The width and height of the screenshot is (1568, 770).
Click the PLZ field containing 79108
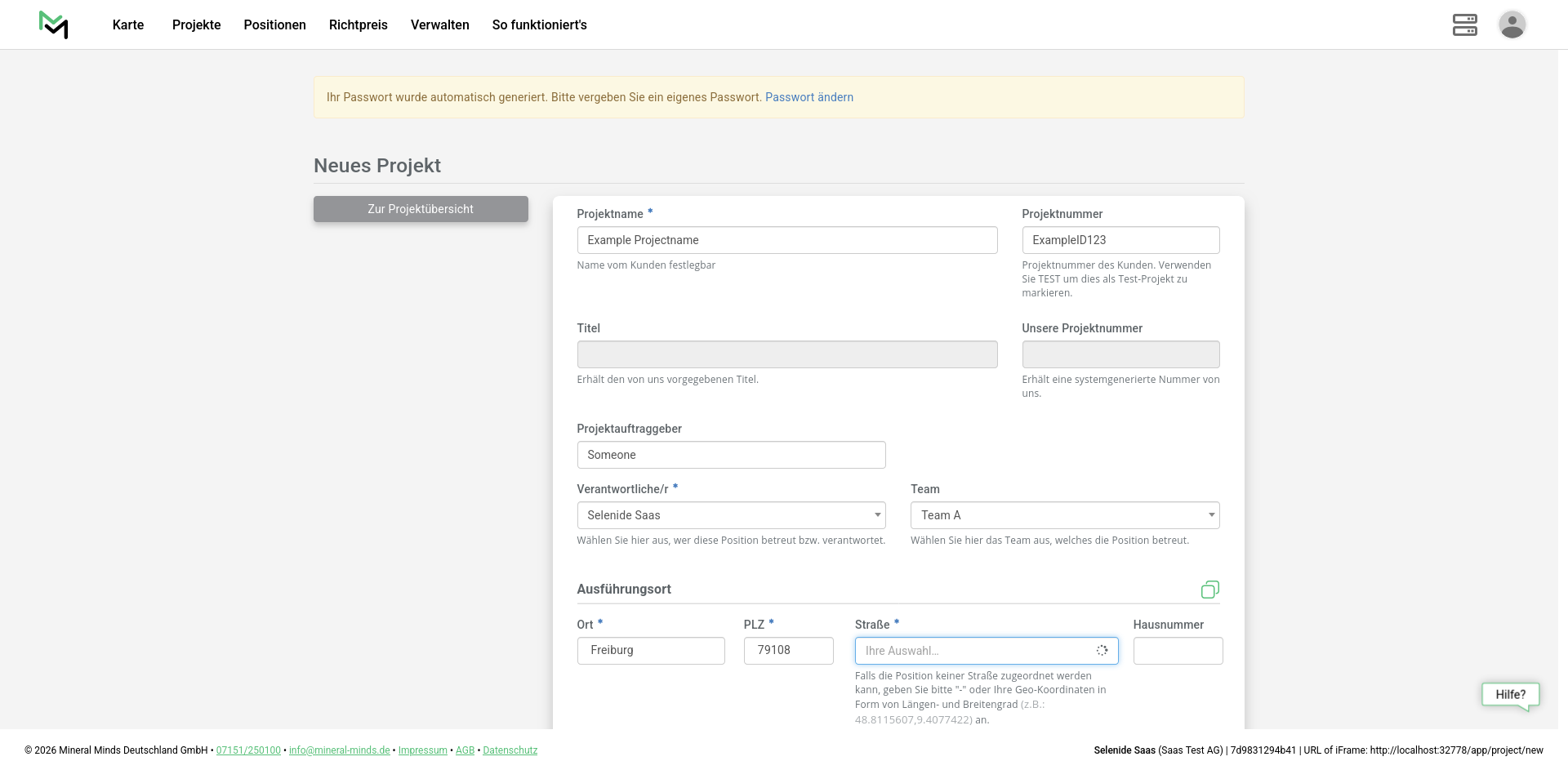(788, 651)
